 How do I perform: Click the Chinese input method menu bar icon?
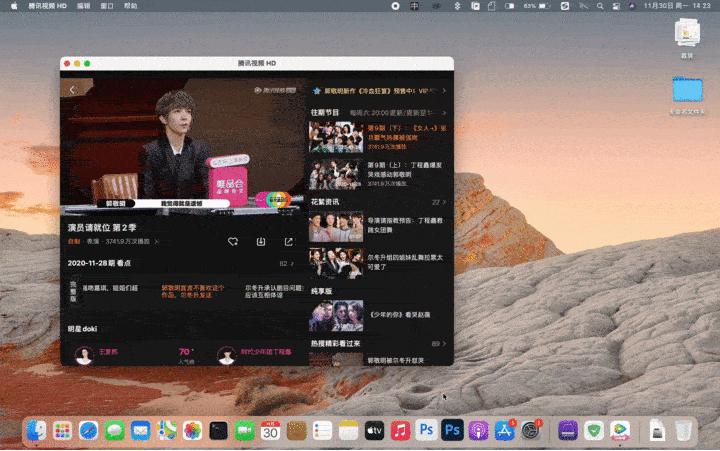click(x=414, y=6)
